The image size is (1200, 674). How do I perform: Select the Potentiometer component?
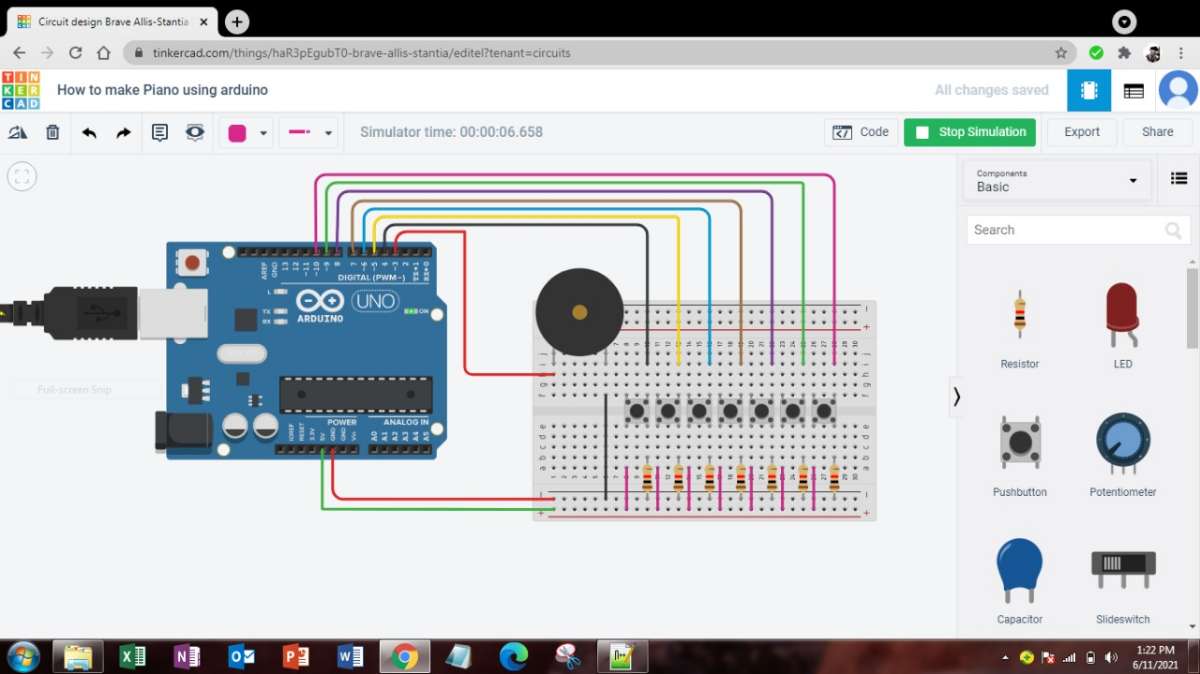click(1122, 455)
